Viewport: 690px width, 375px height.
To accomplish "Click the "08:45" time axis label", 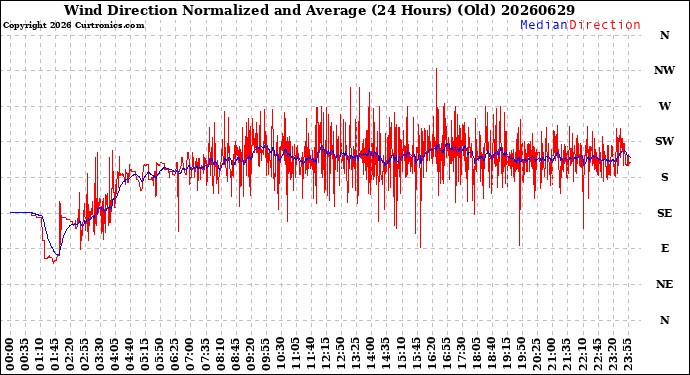I will tap(235, 354).
